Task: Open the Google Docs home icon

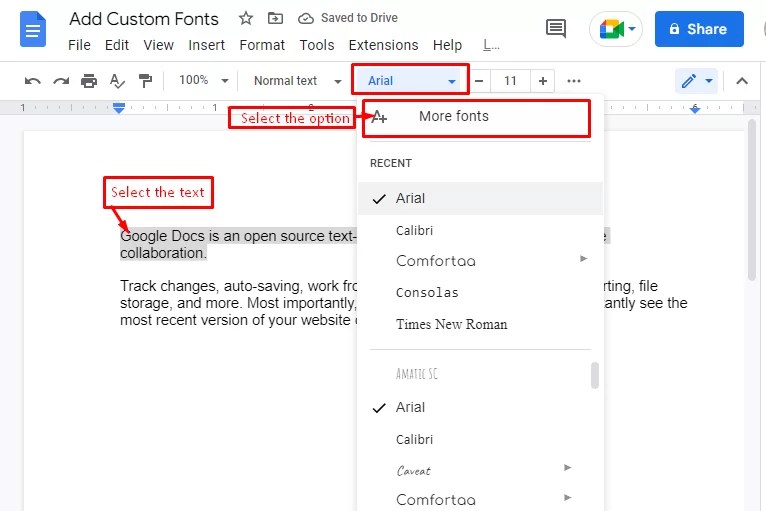Action: (x=33, y=30)
